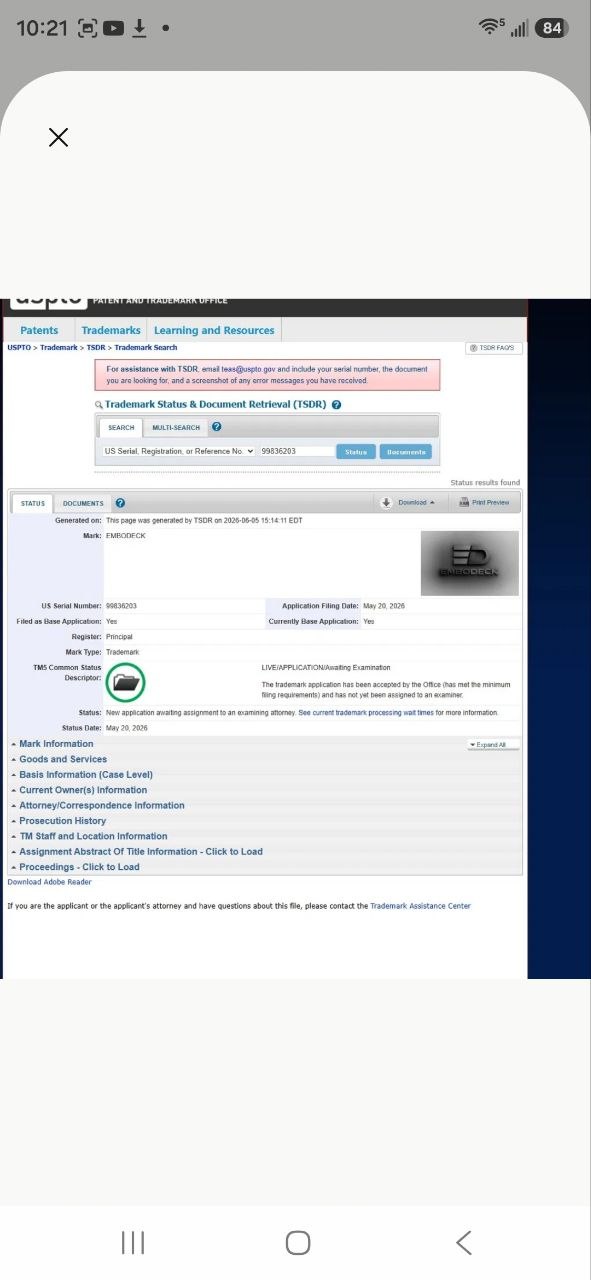This screenshot has width=591, height=1280.
Task: Click Download Adobe Reader link
Action: [x=49, y=882]
